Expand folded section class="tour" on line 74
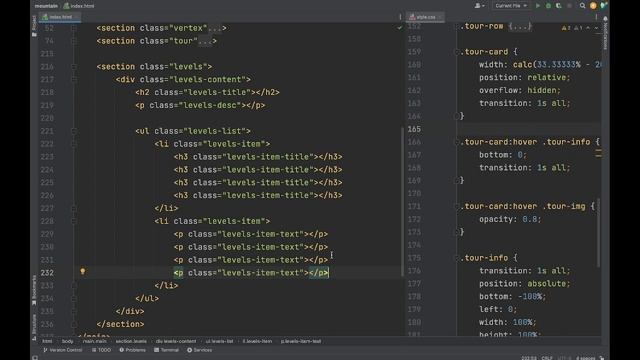The height and width of the screenshot is (360, 640). 74,41
